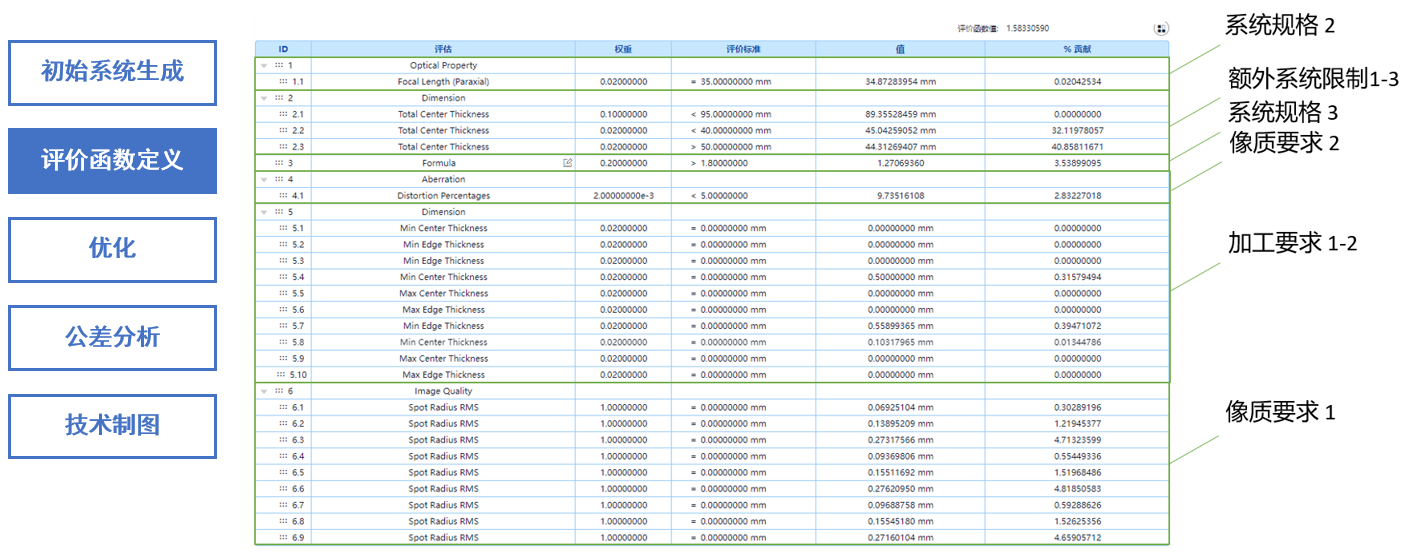This screenshot has height=552, width=1410.
Task: Edit the weight field of Focal Length (Paraxial)
Action: pos(623,82)
